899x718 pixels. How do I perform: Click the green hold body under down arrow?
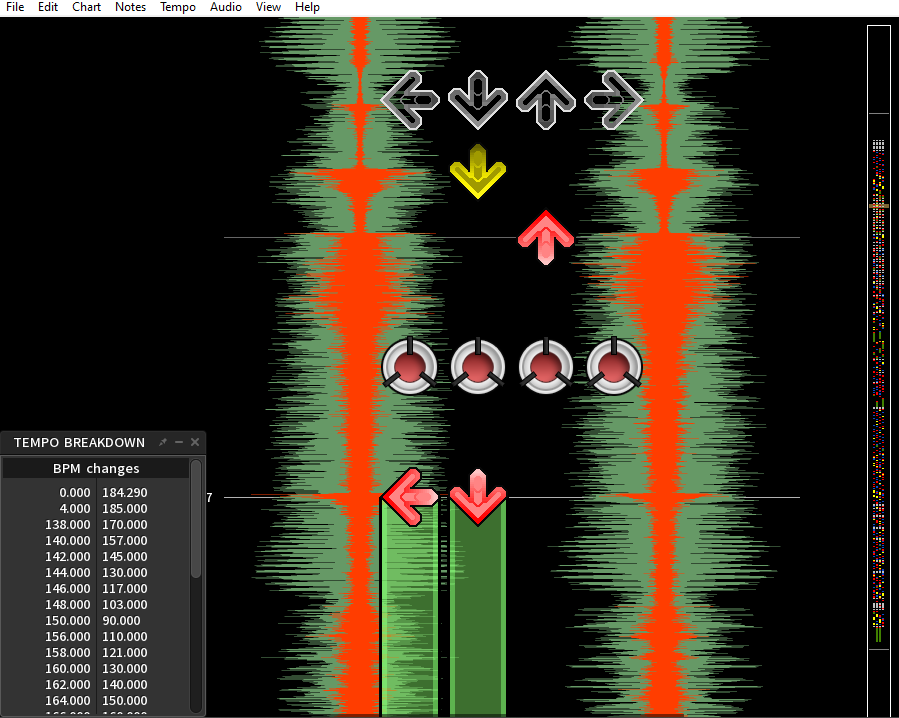[x=478, y=619]
